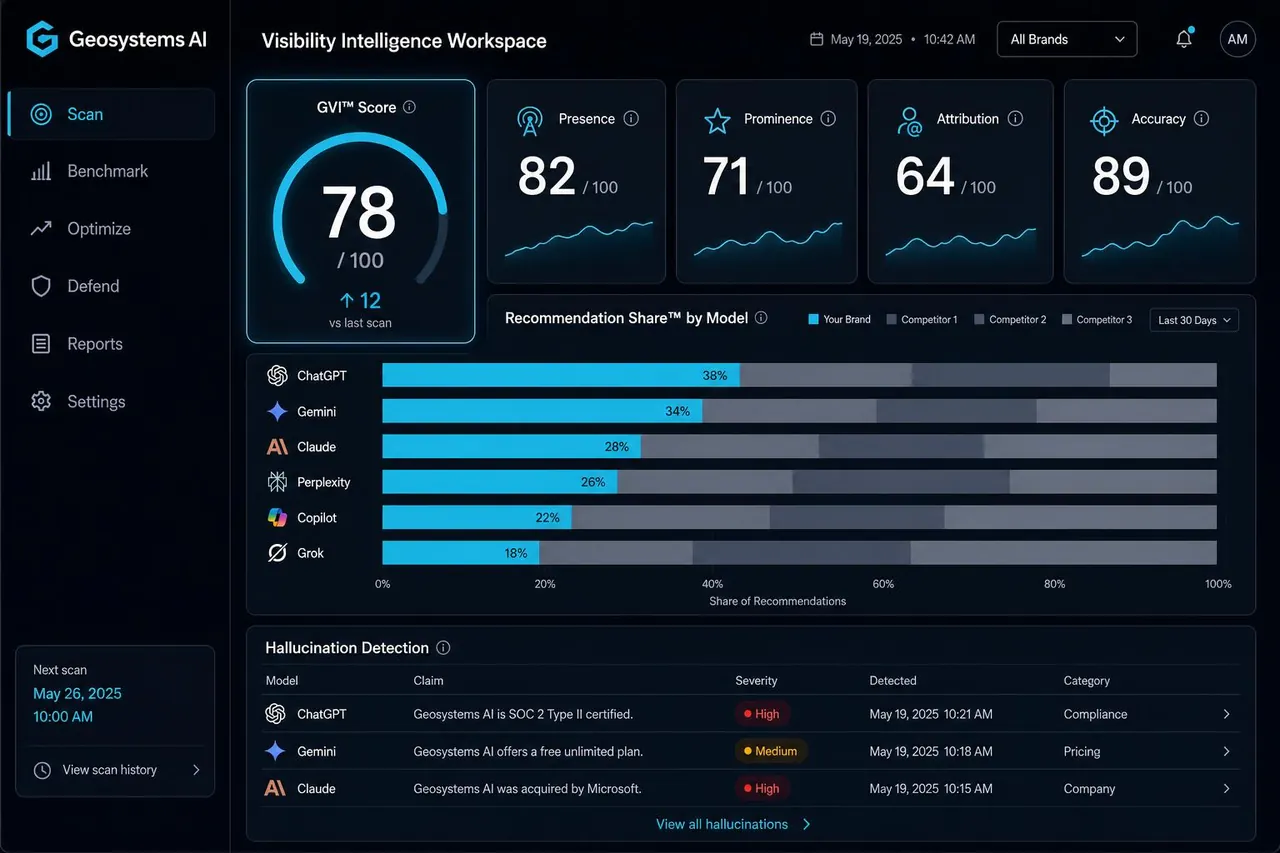The image size is (1280, 853).
Task: Click the chevron beside View scan history
Action: tap(196, 770)
